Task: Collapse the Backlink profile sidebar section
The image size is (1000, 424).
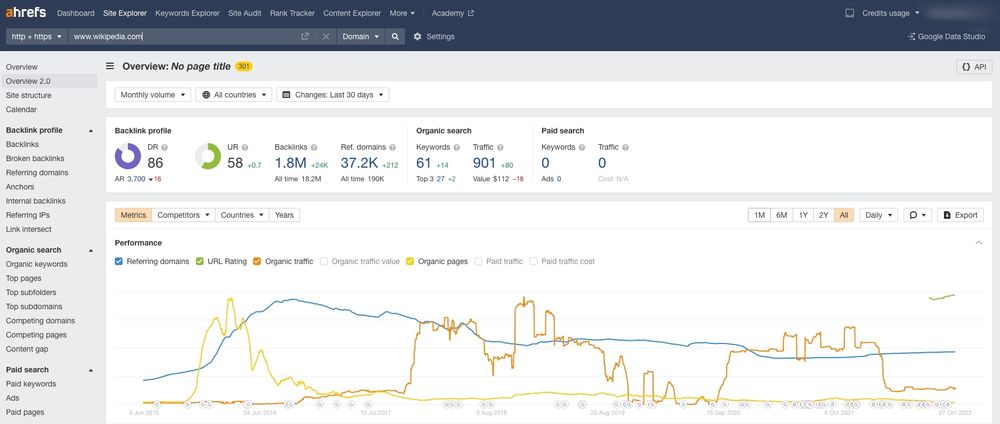Action: (x=91, y=131)
